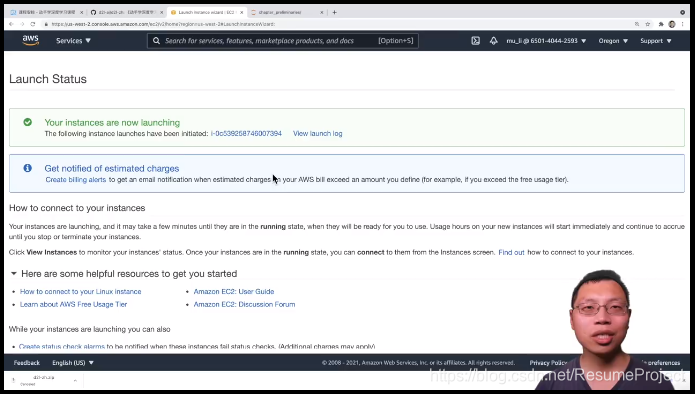Screen dimensions: 695x394
Task: Click the AWS logo home icon
Action: click(31, 40)
